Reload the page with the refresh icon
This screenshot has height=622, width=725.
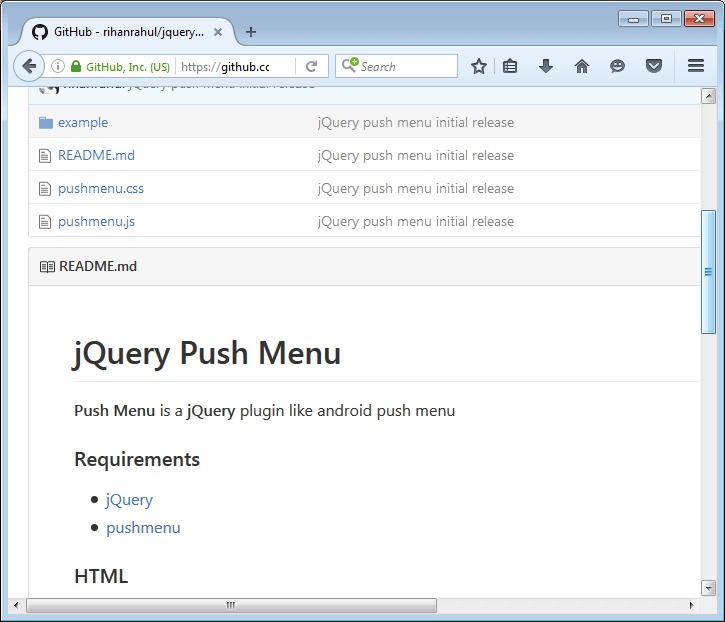pyautogui.click(x=312, y=66)
